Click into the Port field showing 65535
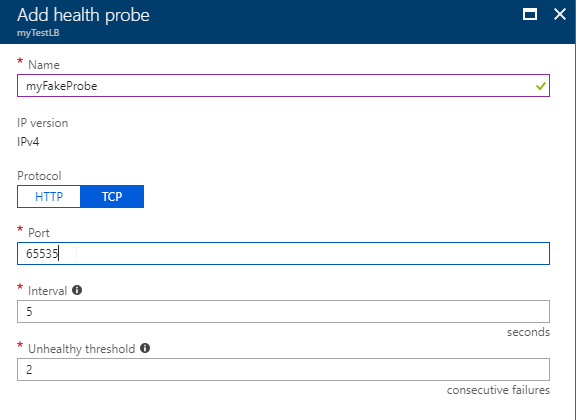 click(283, 254)
